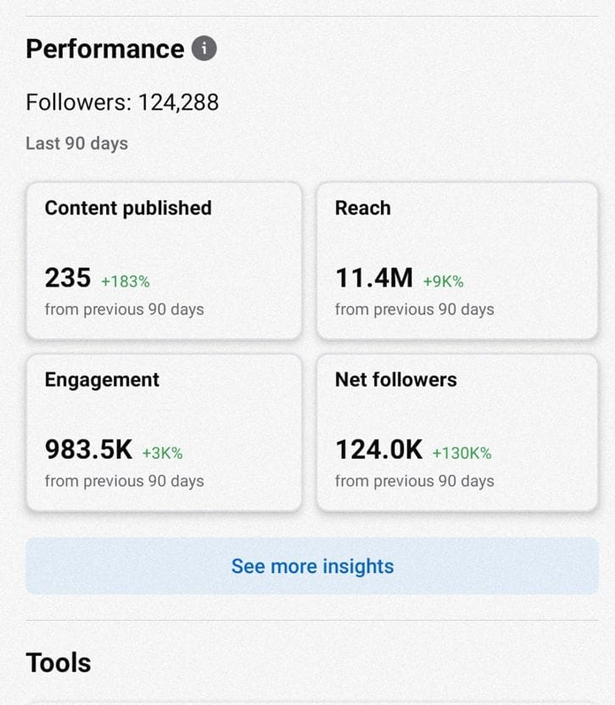Click the 11.4M reach value
This screenshot has height=705, width=615.
coord(374,278)
